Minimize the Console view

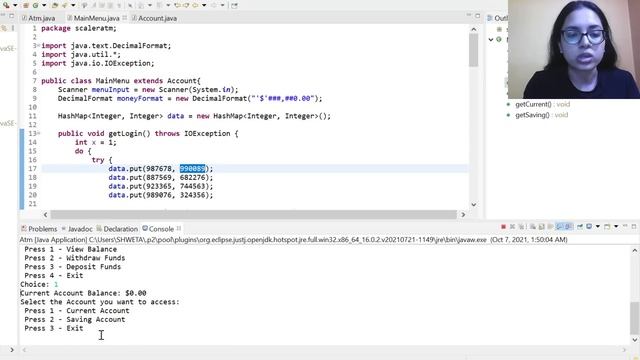625,226
